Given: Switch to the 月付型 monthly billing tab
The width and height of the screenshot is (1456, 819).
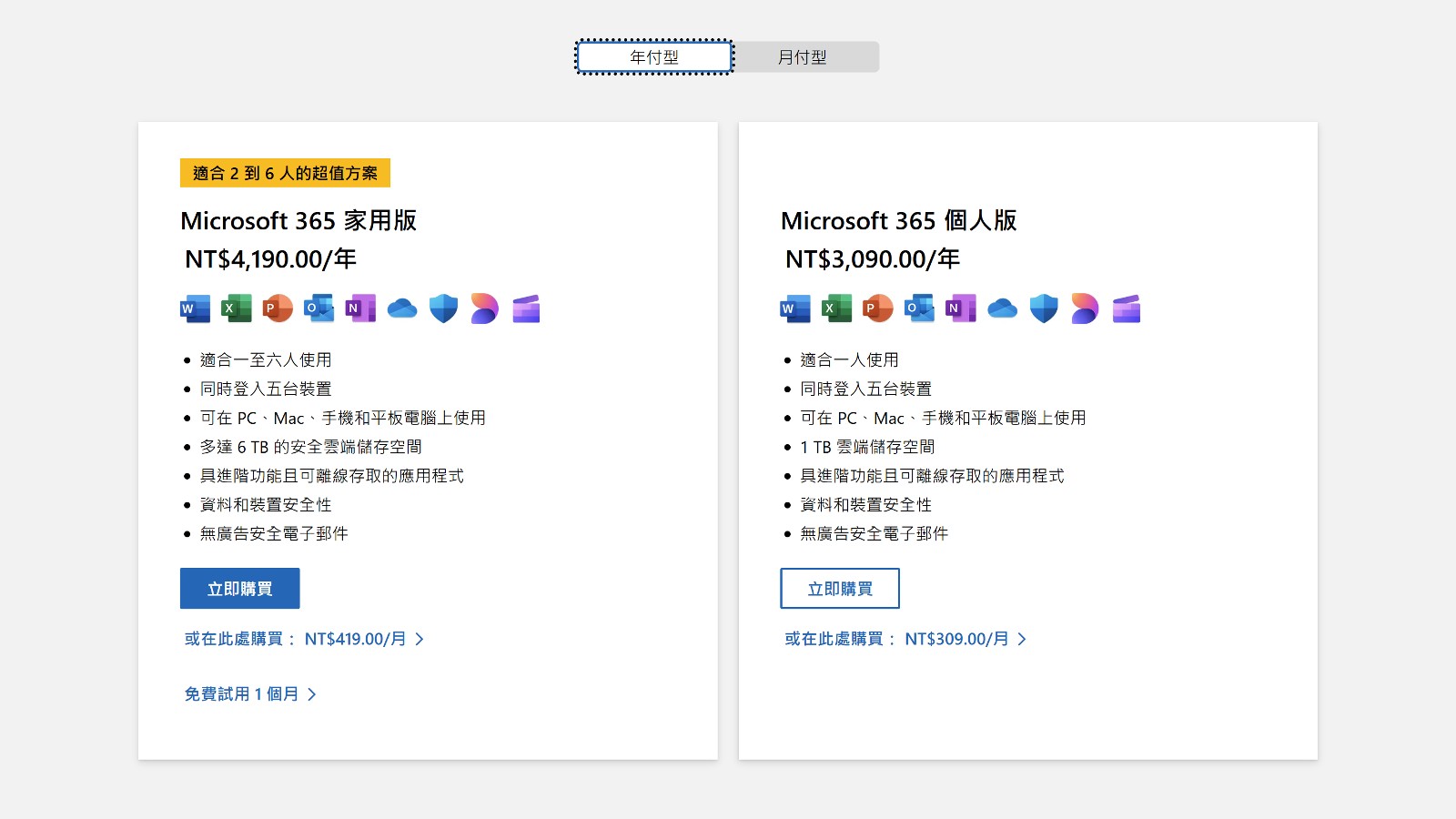Looking at the screenshot, I should tap(804, 56).
